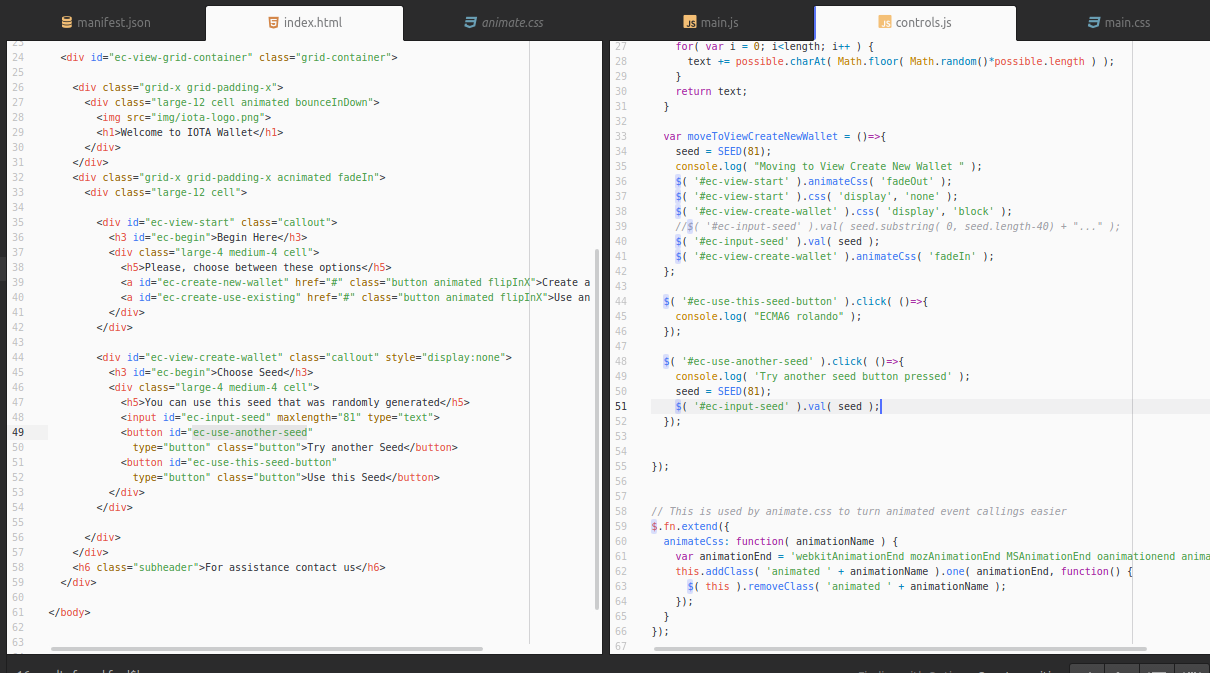Click line number 33 in the controls.js gutter
1210x673 pixels.
621,136
